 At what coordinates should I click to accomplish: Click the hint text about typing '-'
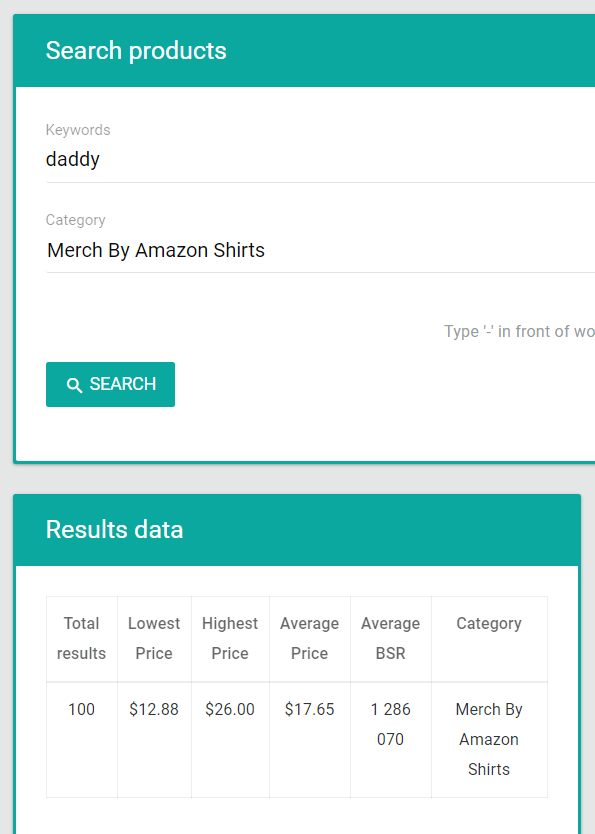[x=519, y=331]
